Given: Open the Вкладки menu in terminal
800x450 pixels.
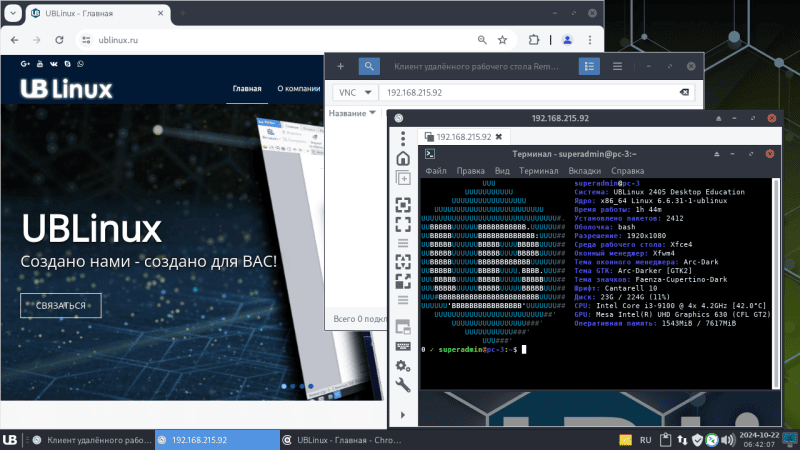Looking at the screenshot, I should pos(585,171).
